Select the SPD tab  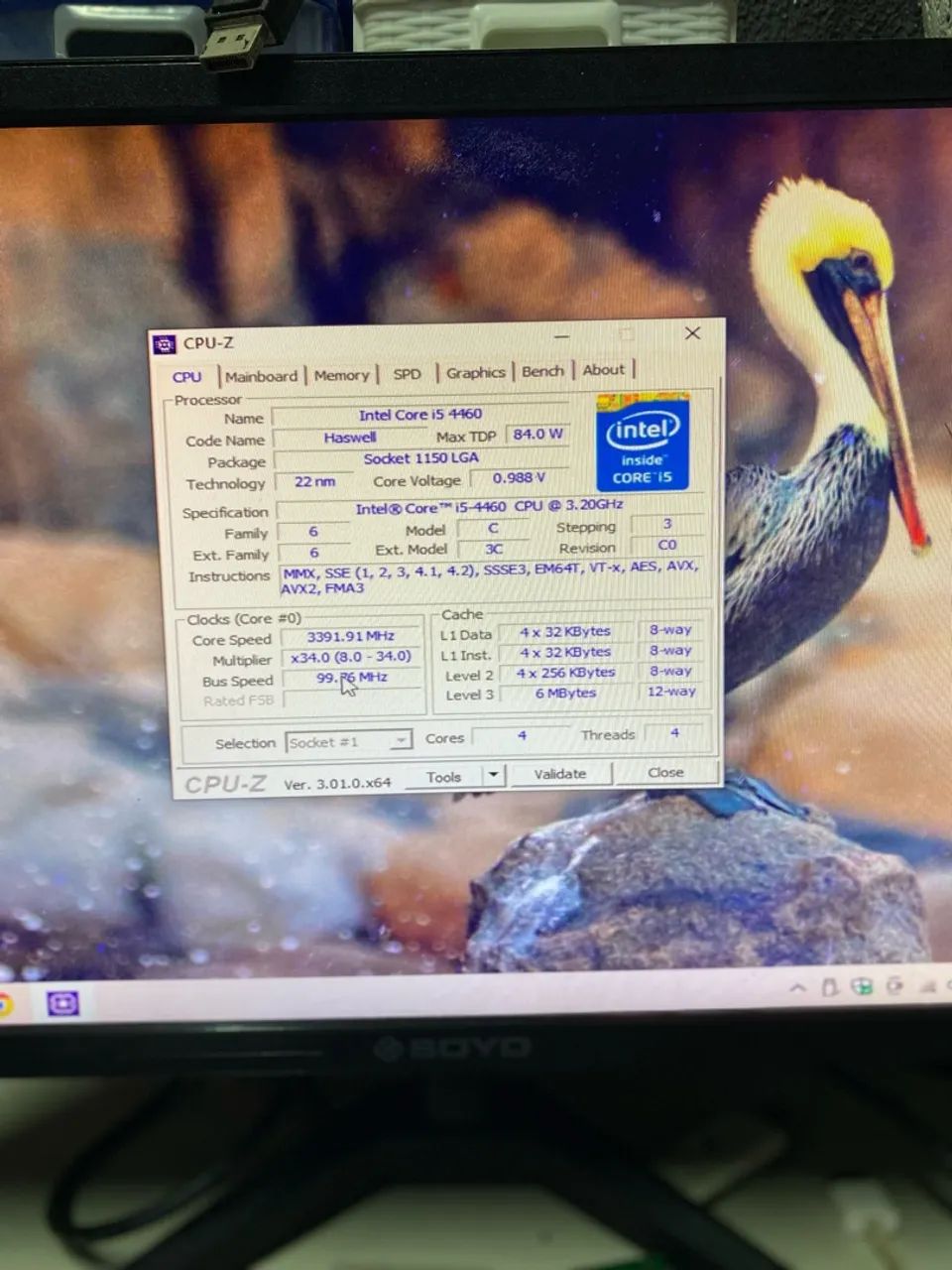coord(407,374)
